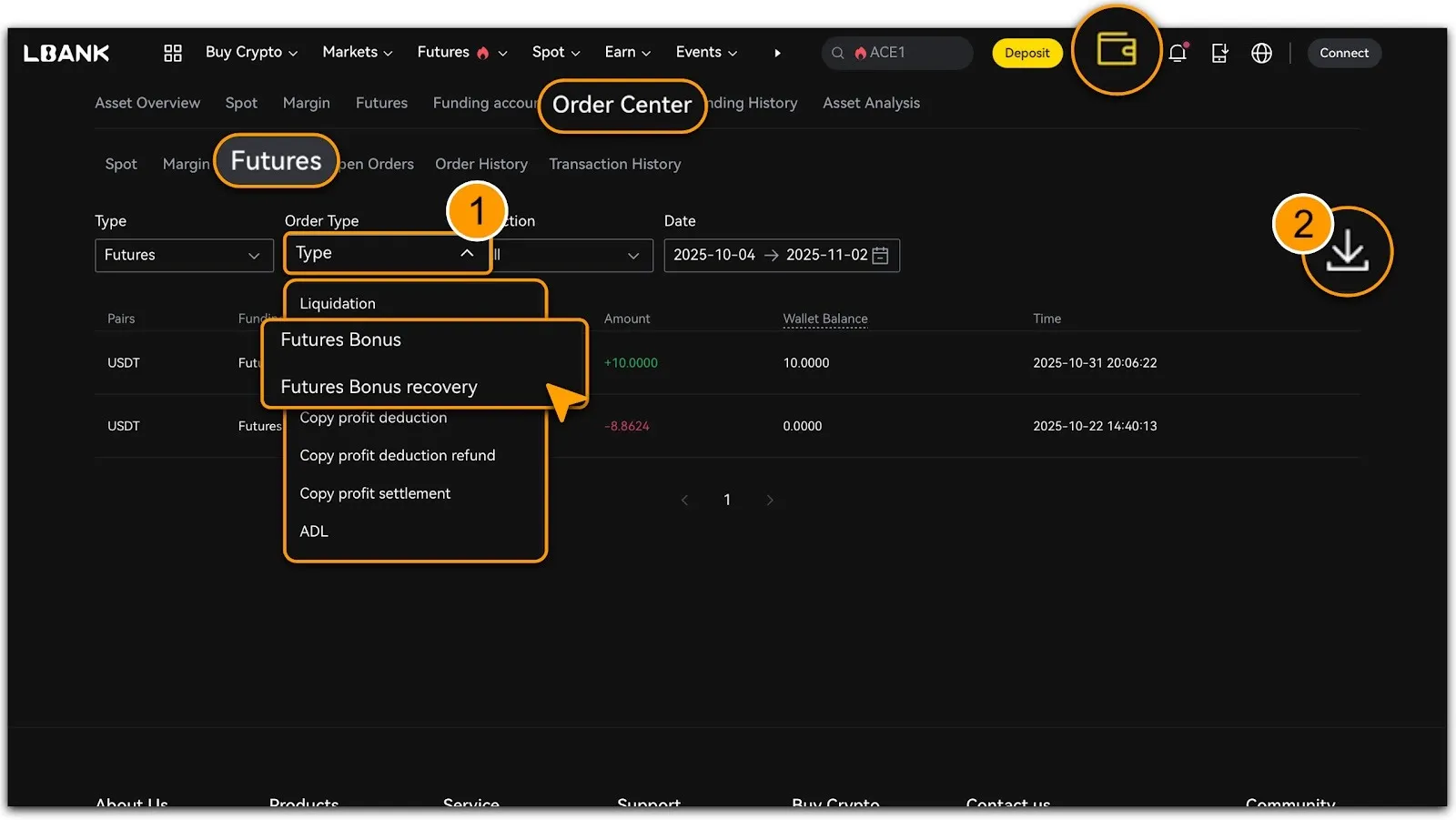Choose the Liquidation option
The height and width of the screenshot is (820, 1456).
pyautogui.click(x=338, y=304)
